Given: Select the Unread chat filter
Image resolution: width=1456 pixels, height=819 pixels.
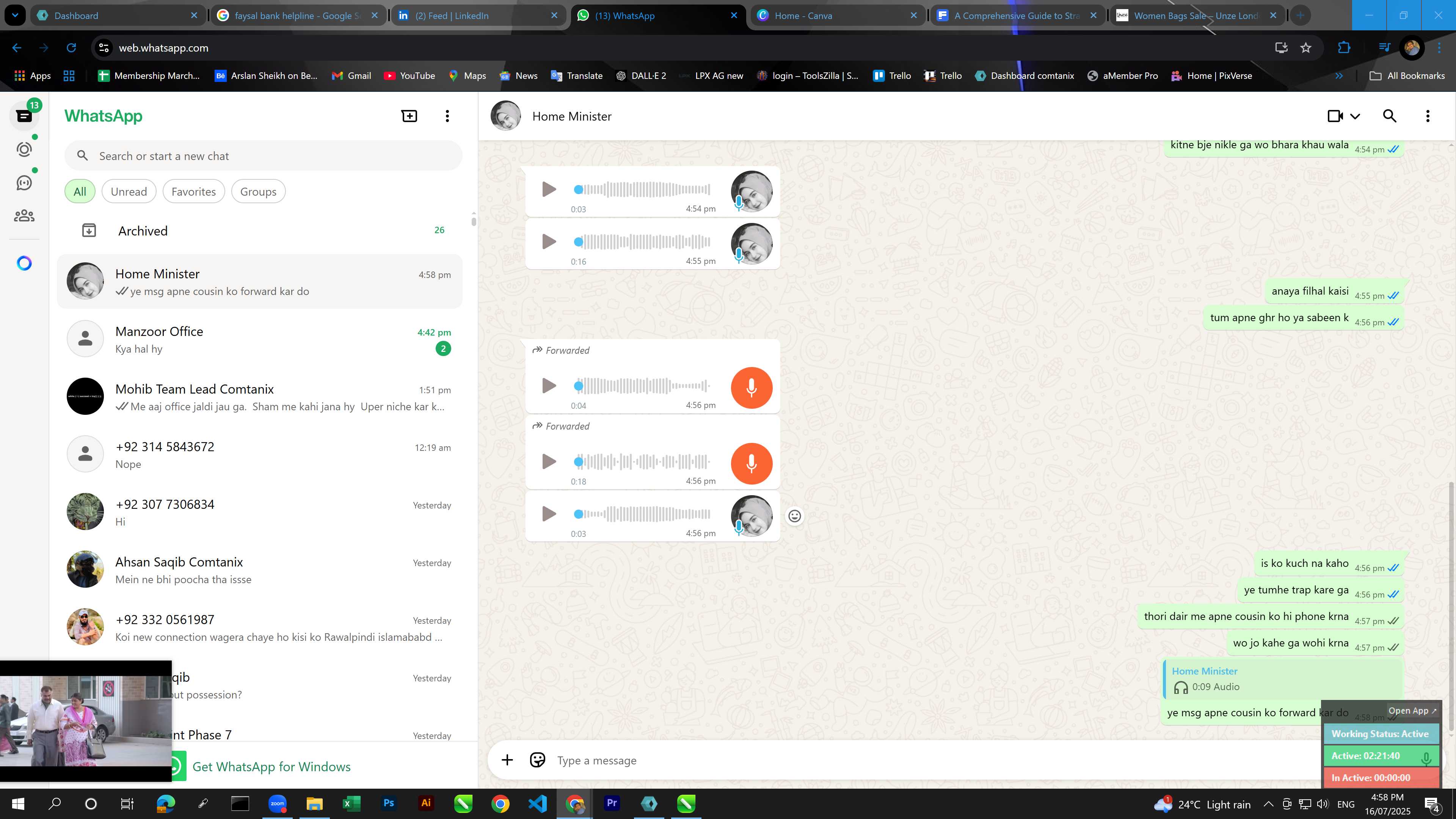Looking at the screenshot, I should [x=129, y=191].
